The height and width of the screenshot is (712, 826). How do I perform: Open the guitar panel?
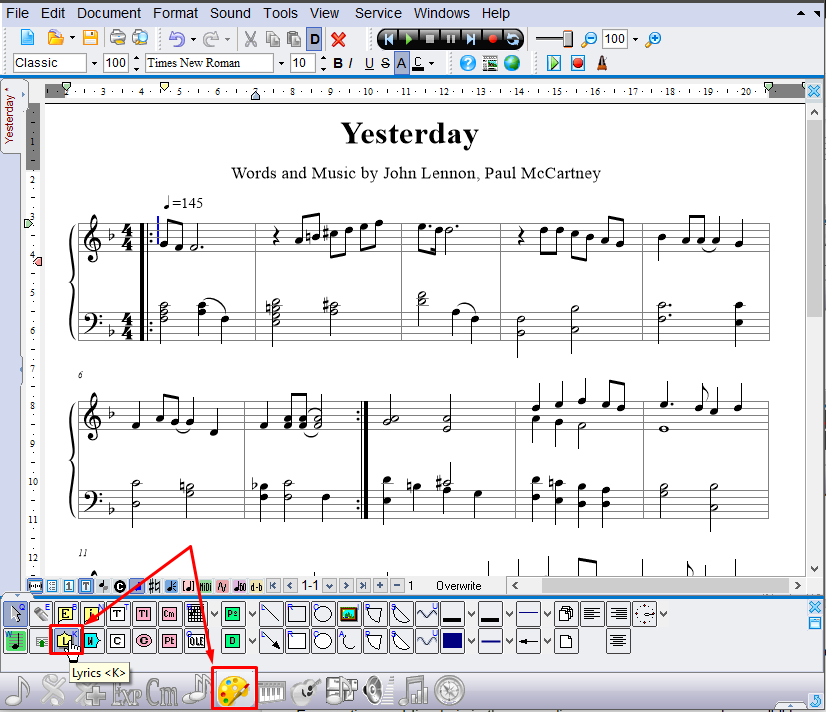(x=306, y=691)
